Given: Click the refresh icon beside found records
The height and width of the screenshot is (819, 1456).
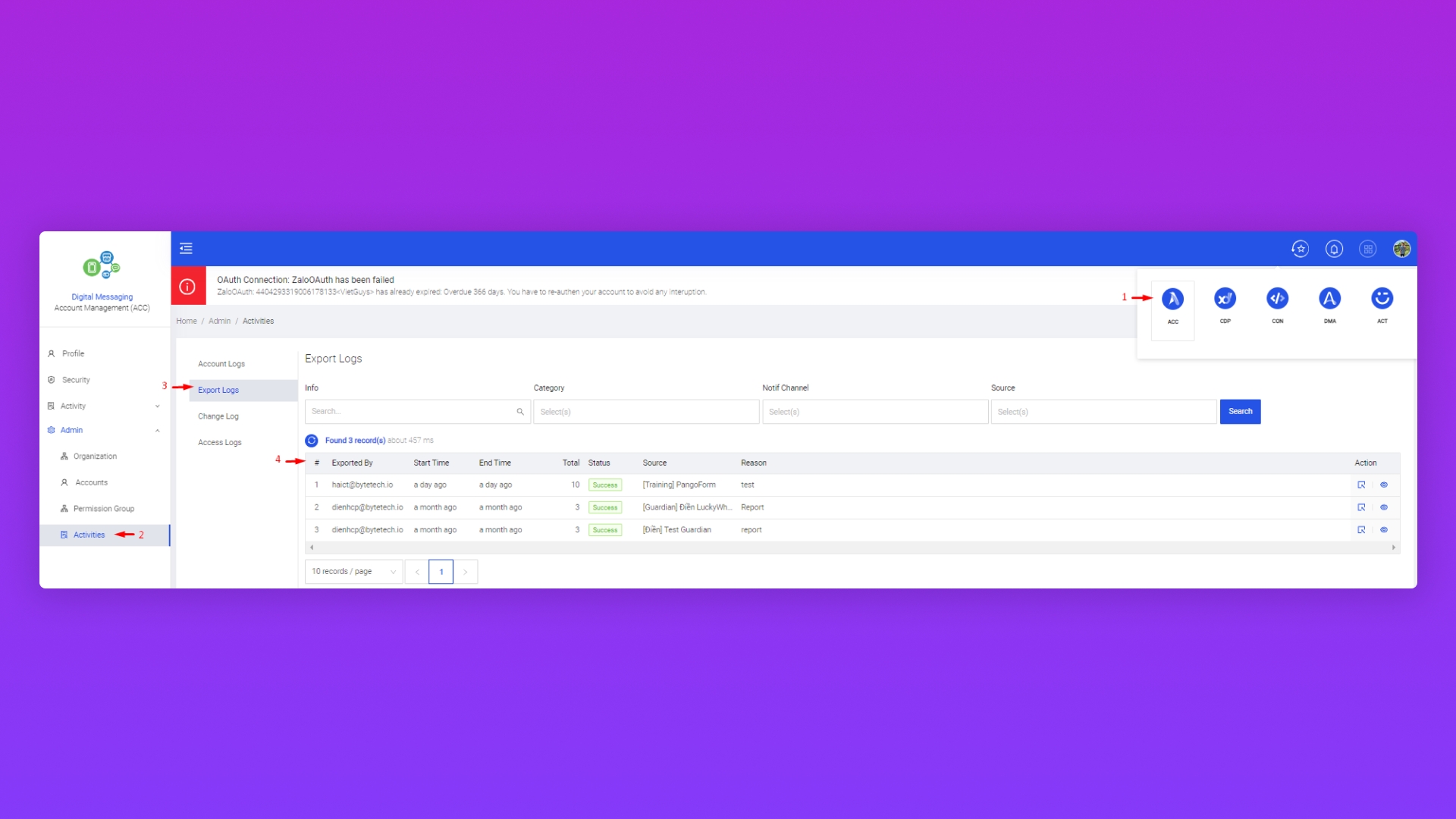Looking at the screenshot, I should [x=312, y=441].
